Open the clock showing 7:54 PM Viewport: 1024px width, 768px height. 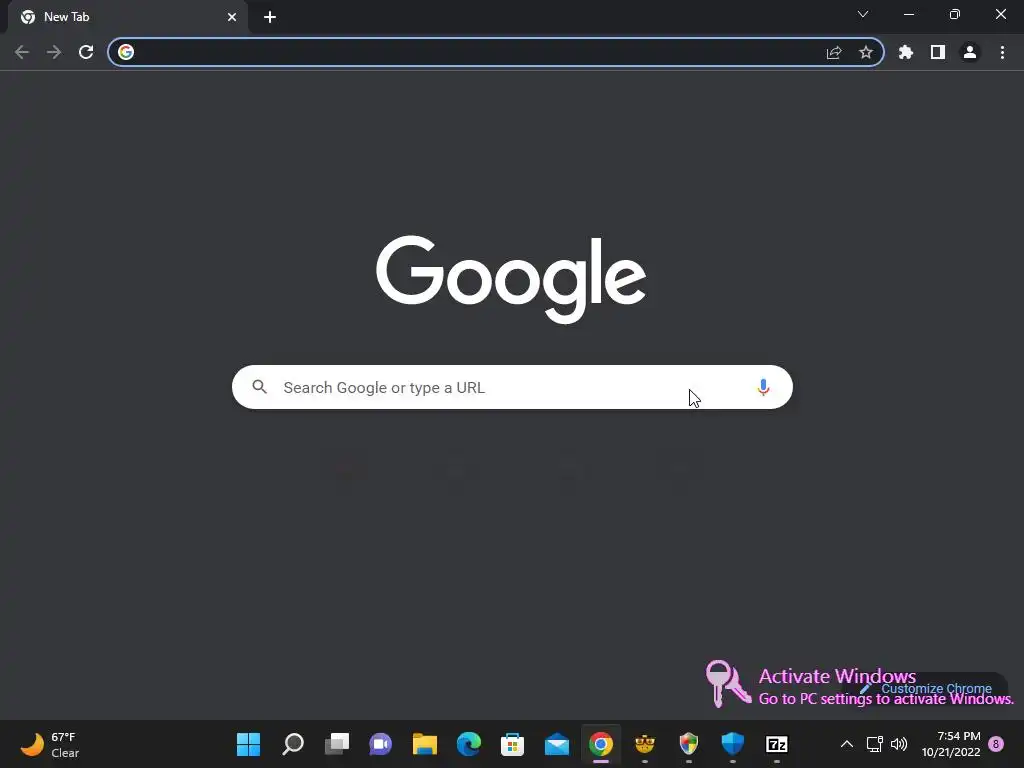951,744
